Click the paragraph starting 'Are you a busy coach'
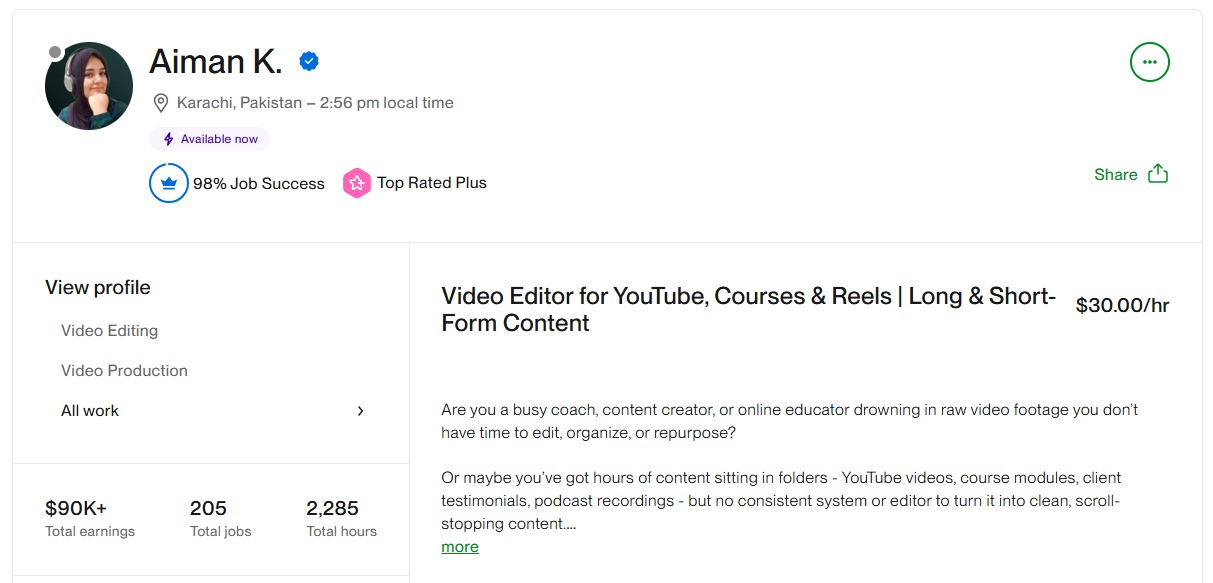Screen dimensions: 1213x583 (790, 421)
